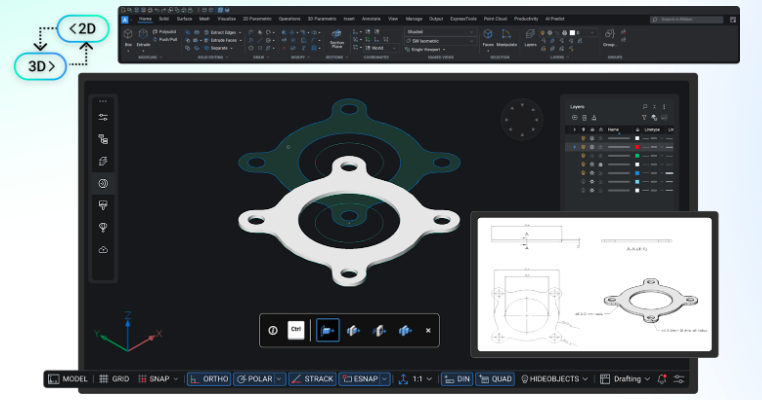Click the green layer color swatch
762x400 pixels.
[x=638, y=156]
